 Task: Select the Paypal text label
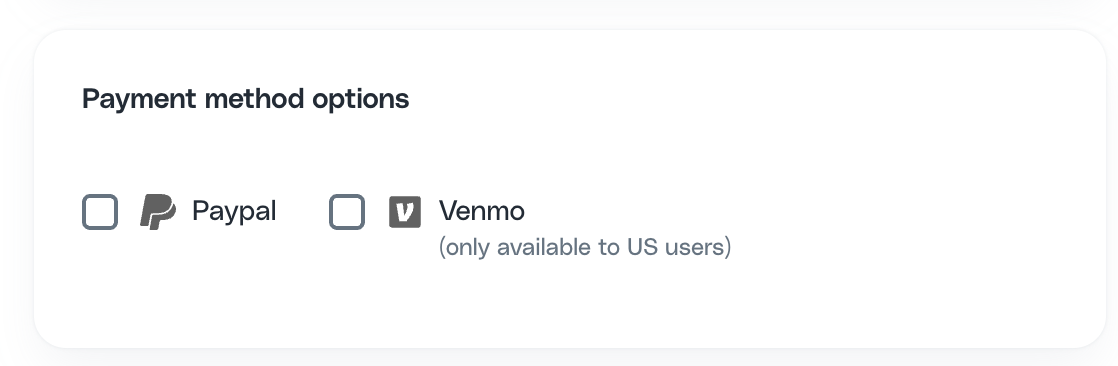[234, 212]
